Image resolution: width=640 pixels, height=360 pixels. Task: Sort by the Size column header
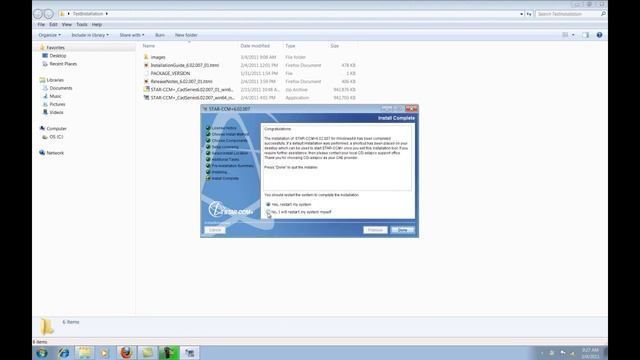(335, 46)
